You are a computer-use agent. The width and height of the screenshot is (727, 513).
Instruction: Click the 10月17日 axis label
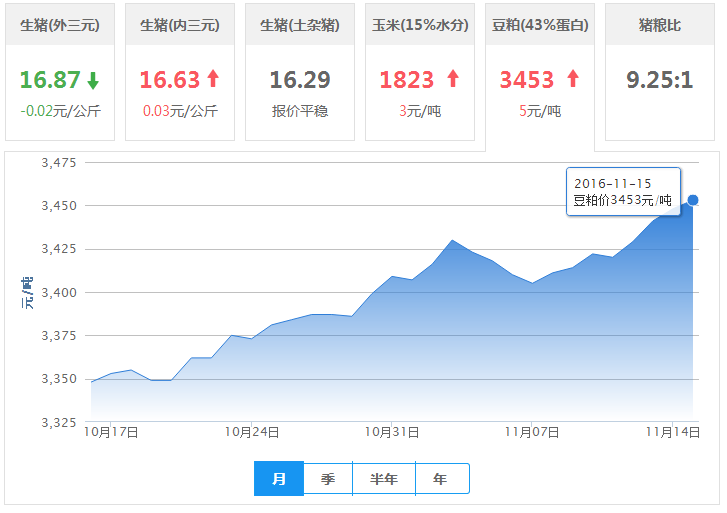tap(111, 432)
